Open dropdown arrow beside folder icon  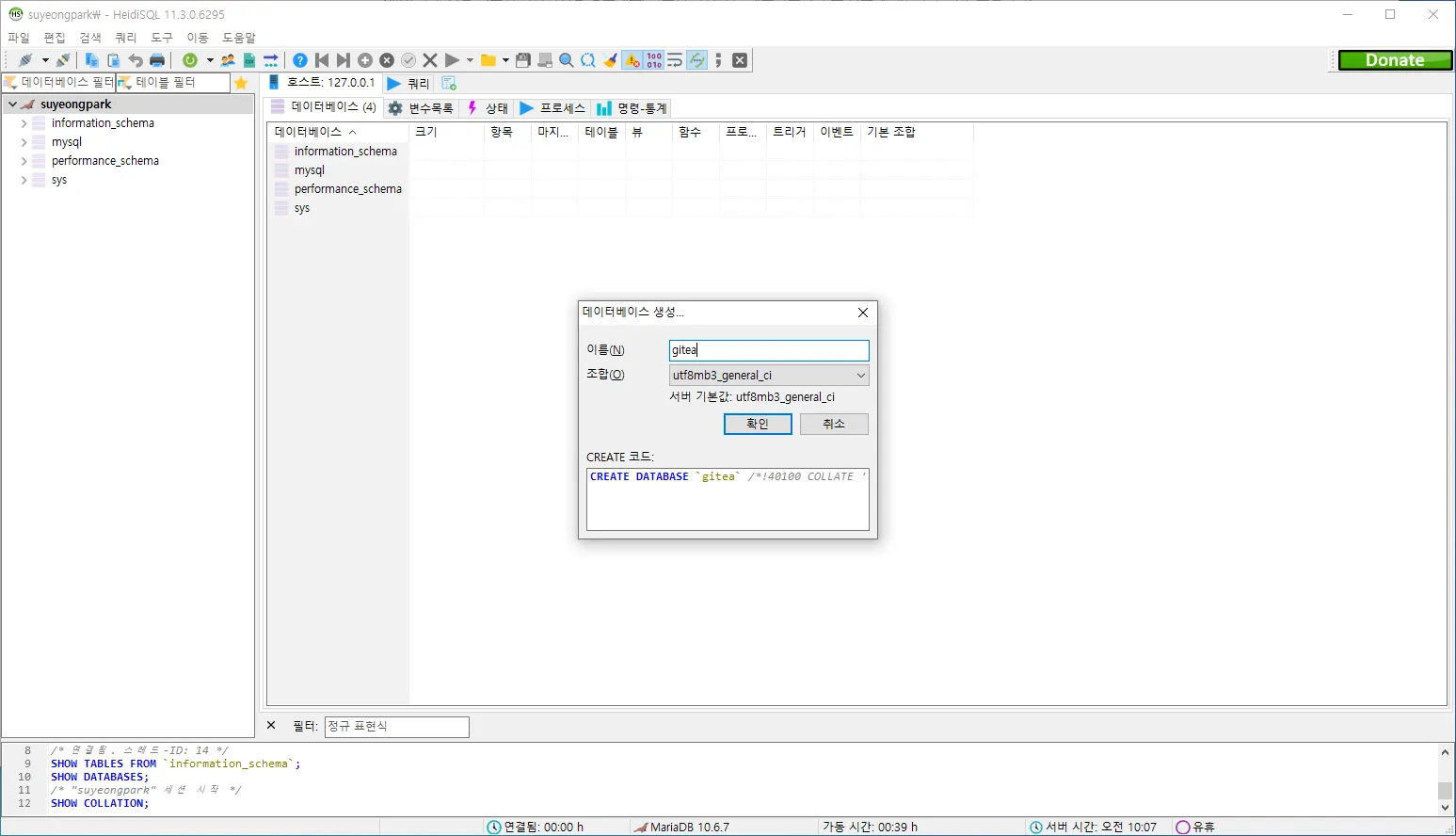(x=505, y=60)
